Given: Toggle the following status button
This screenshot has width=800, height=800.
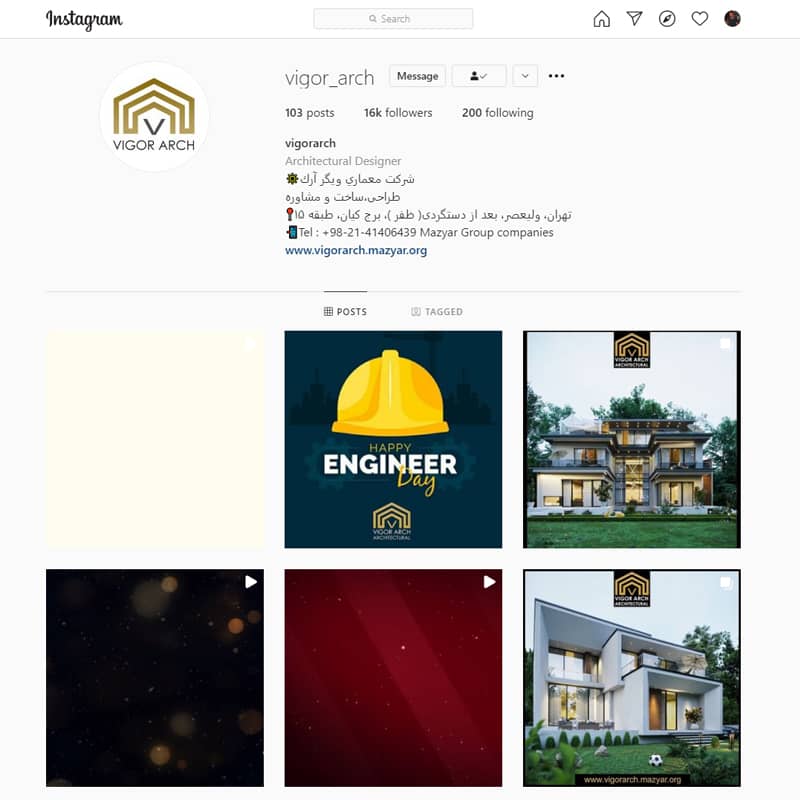Looking at the screenshot, I should pos(479,76).
